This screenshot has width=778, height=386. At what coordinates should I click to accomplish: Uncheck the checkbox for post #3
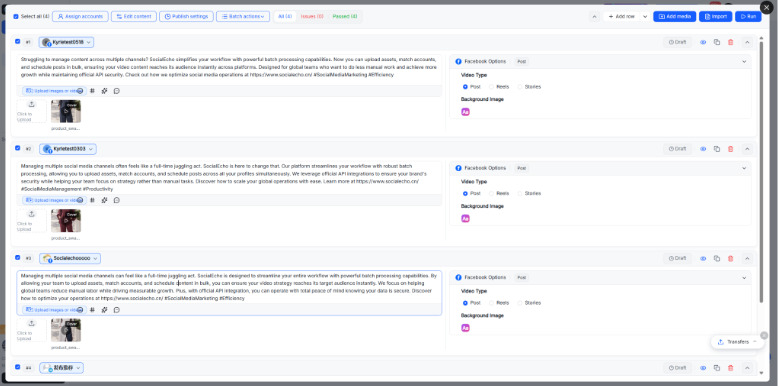coord(18,257)
